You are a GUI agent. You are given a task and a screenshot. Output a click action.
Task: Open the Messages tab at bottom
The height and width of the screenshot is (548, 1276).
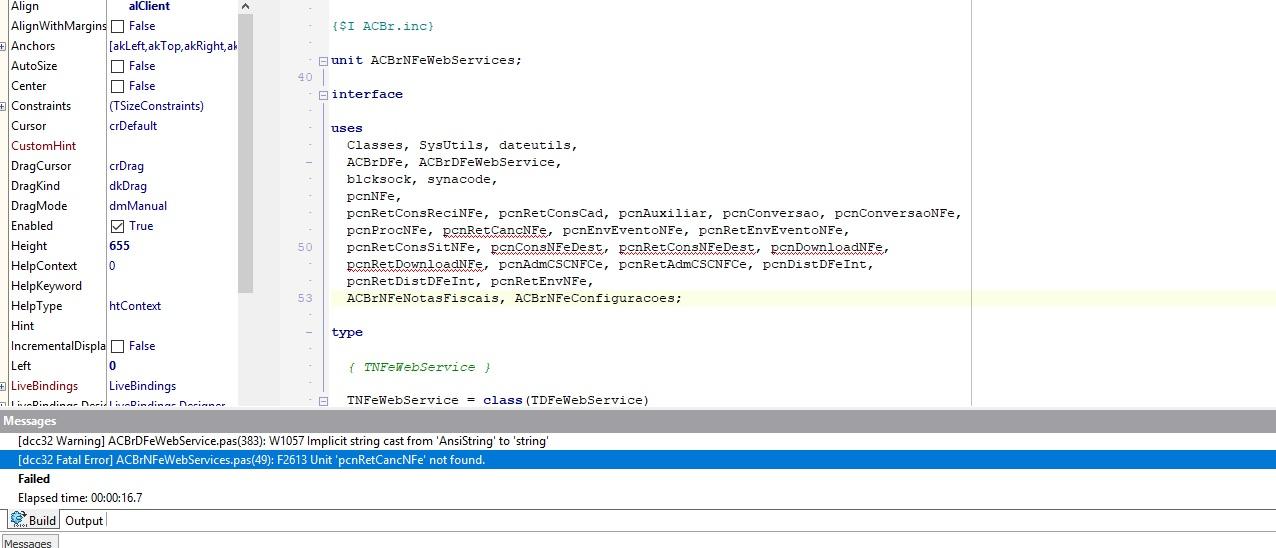[x=28, y=543]
